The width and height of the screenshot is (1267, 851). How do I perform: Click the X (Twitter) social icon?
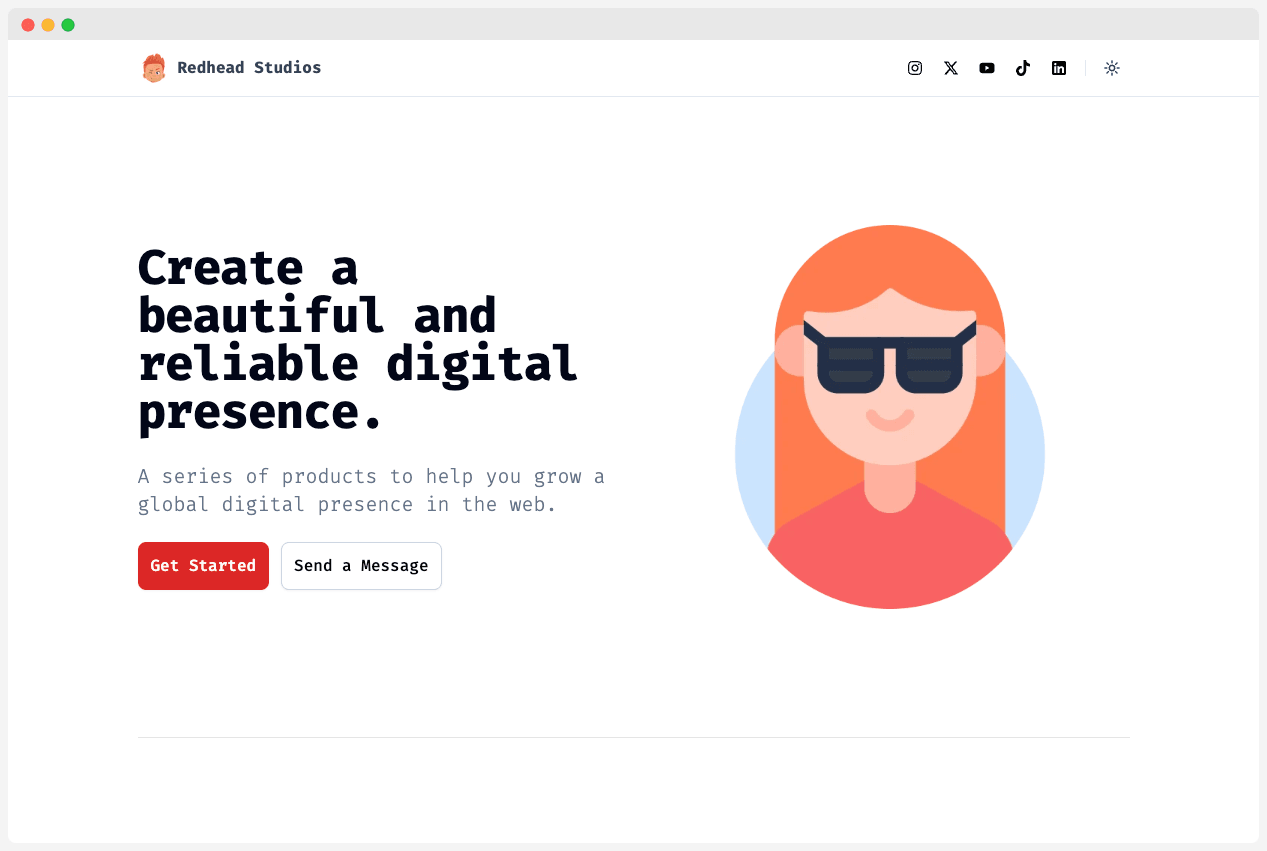point(950,68)
